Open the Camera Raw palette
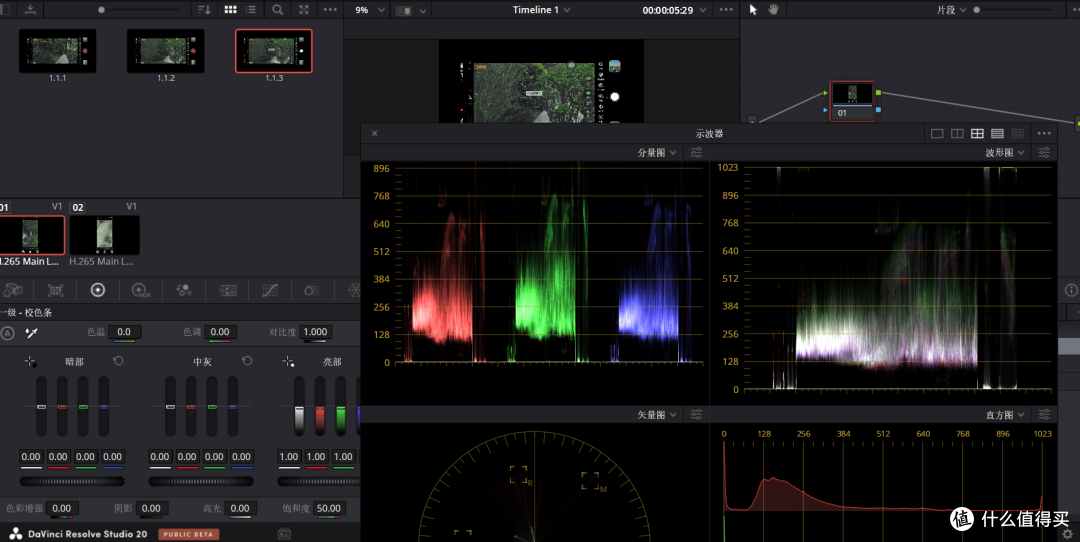 click(x=13, y=290)
